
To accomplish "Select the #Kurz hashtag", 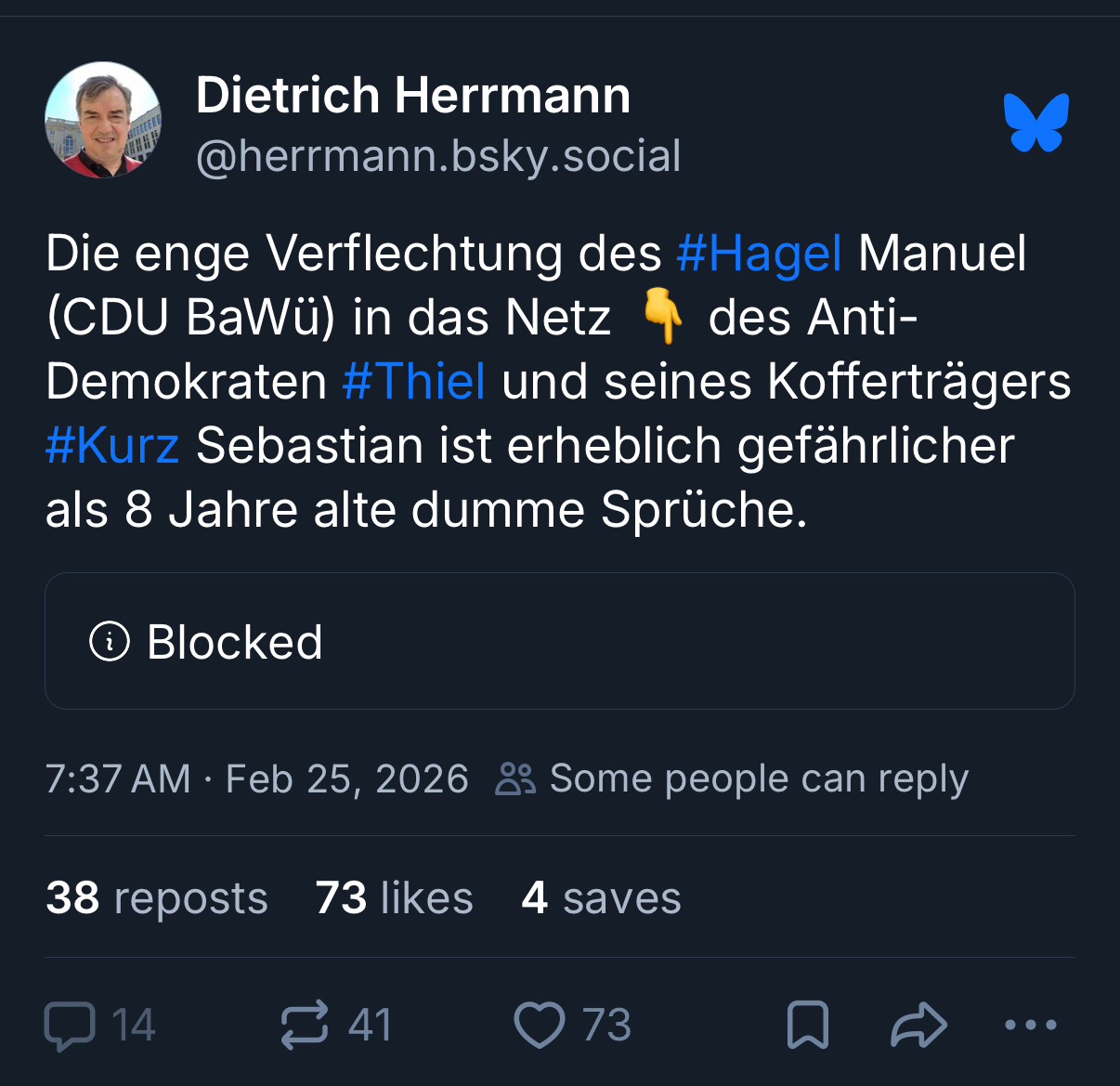I will click(x=112, y=445).
